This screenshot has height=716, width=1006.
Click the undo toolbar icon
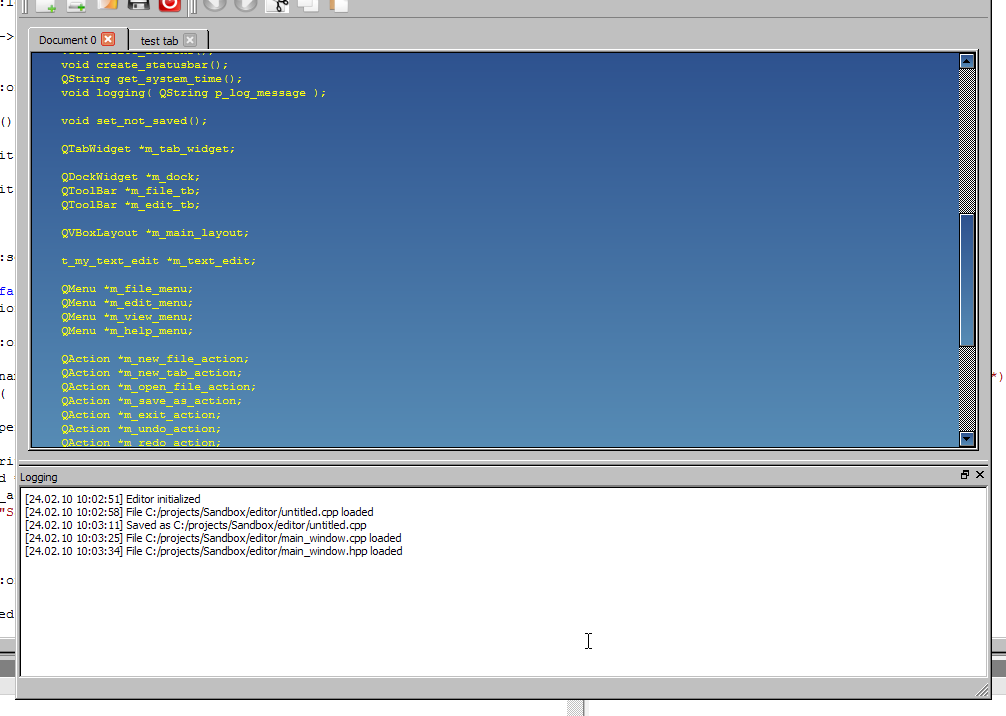pos(215,6)
